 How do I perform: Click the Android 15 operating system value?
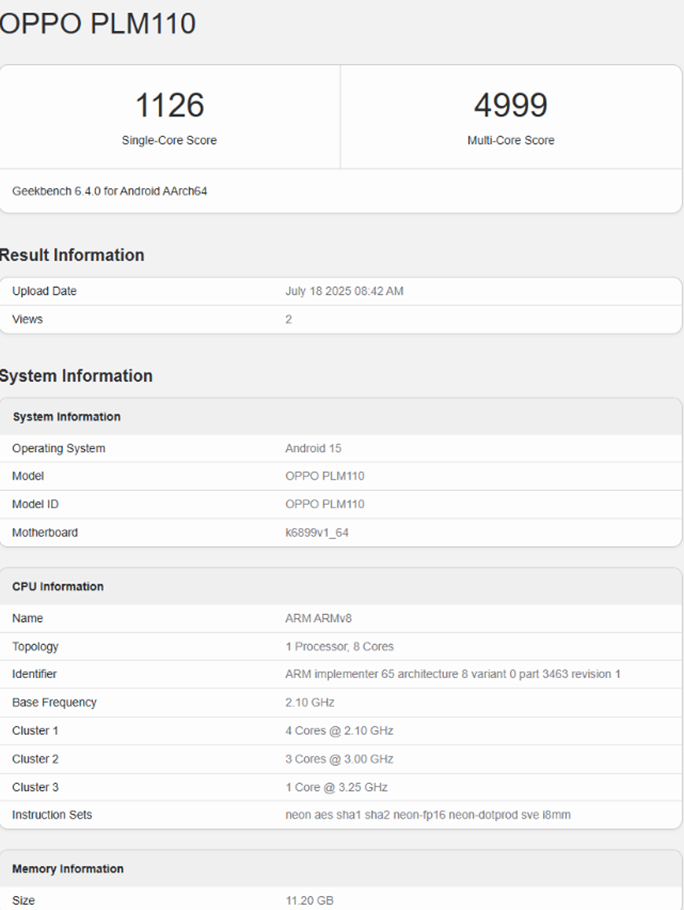[313, 449]
